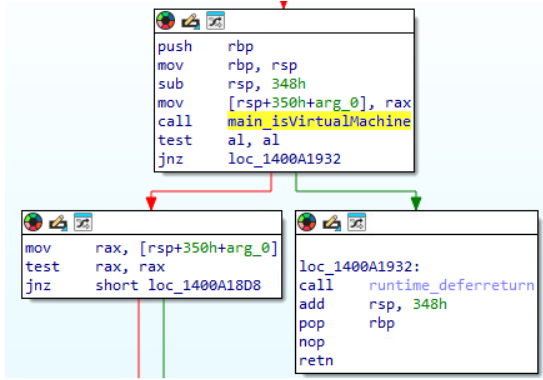Click 'call' mnemonic before runtime_deferreturn
The image size is (543, 380).
(316, 285)
